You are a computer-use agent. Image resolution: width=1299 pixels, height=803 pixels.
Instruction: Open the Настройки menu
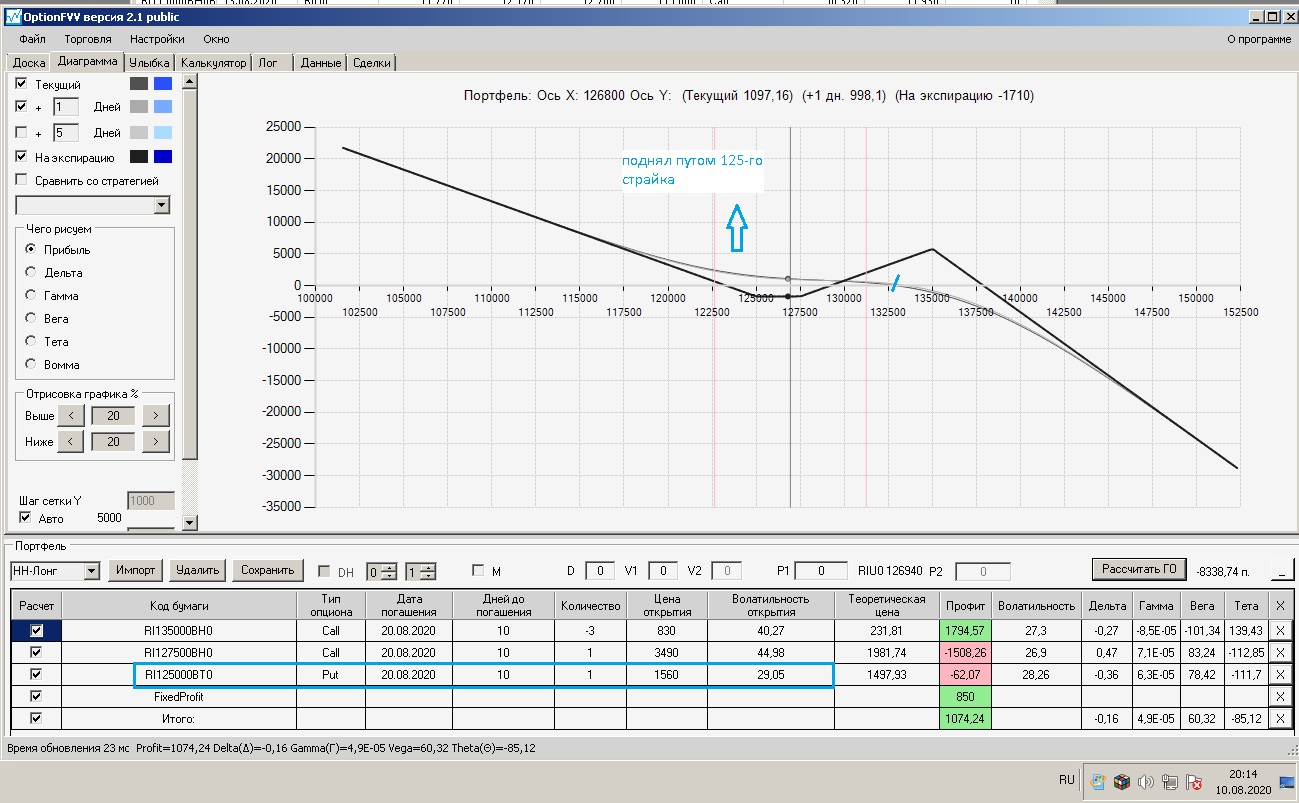(x=157, y=39)
